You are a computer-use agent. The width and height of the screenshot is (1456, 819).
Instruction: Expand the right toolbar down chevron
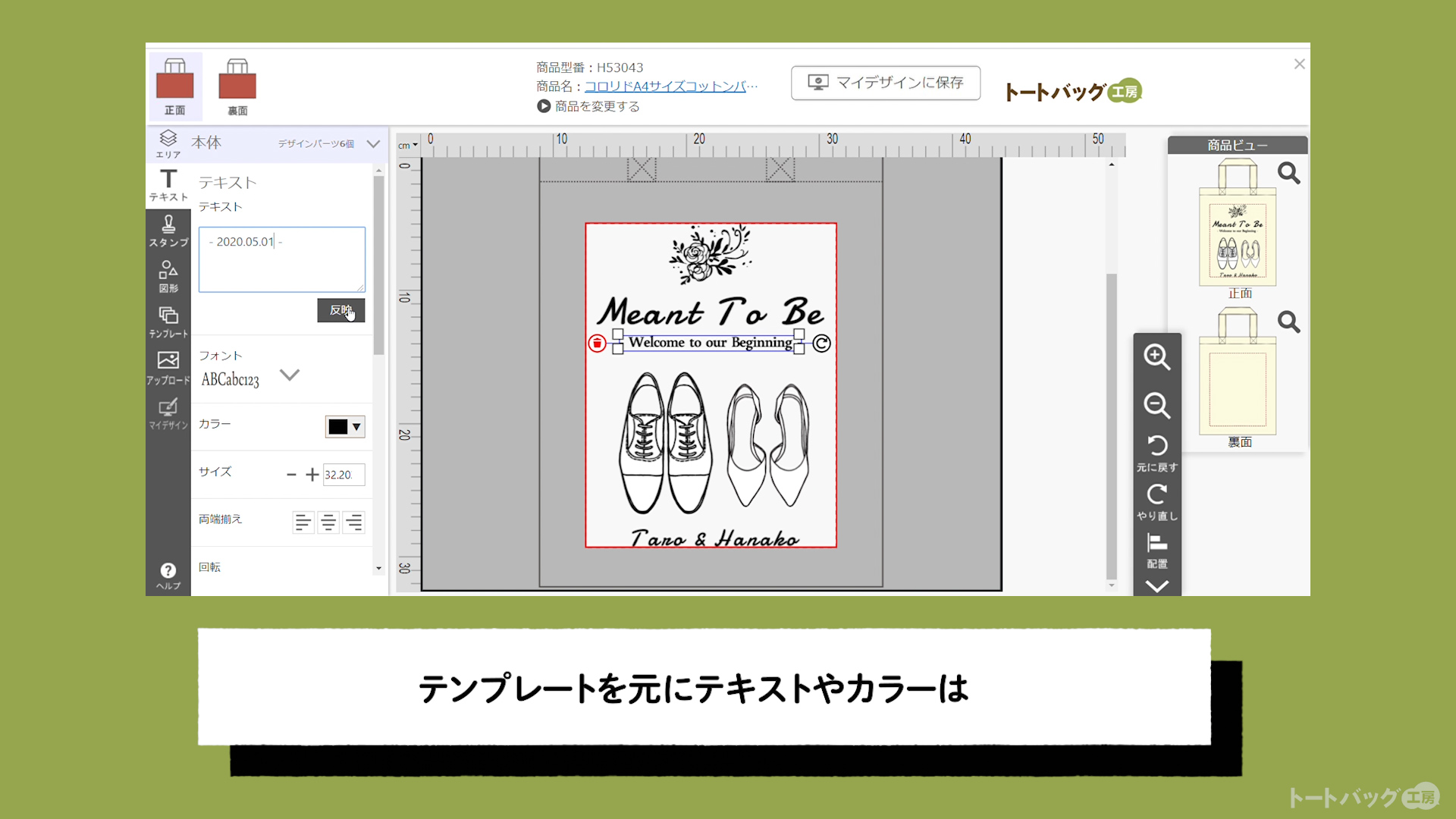click(1157, 586)
